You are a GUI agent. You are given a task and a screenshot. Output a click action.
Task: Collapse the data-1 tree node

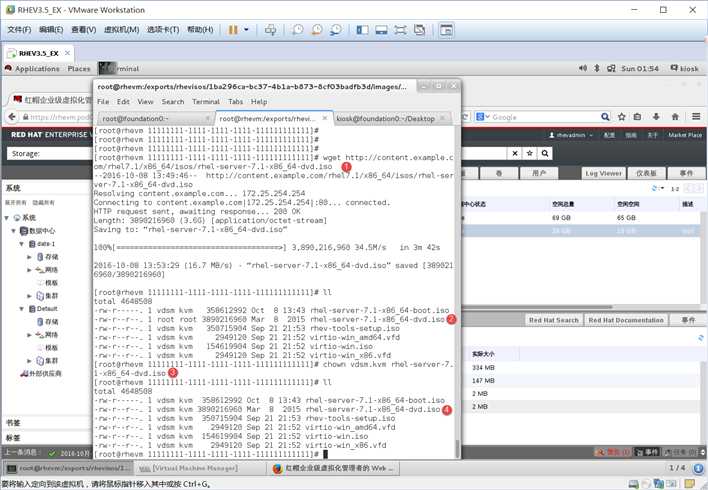[x=21, y=244]
